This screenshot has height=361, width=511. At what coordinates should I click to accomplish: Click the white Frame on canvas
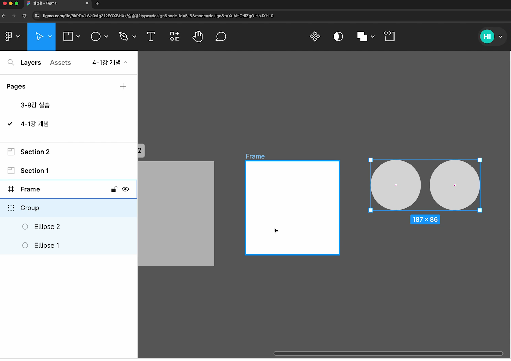[x=292, y=208]
